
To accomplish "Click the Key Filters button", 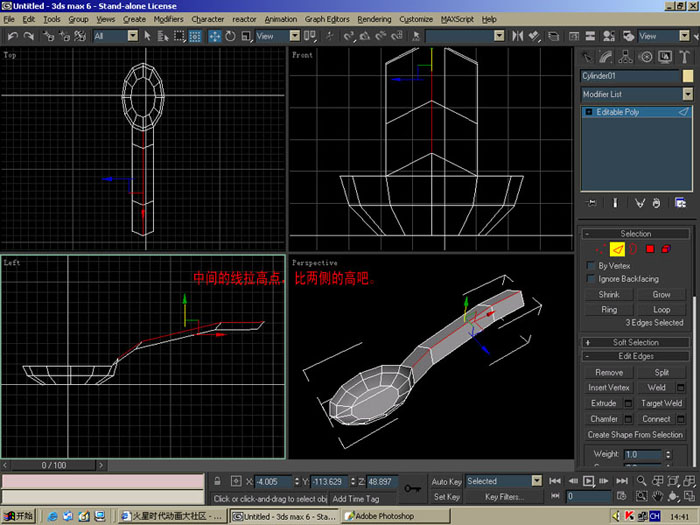I will 504,497.
